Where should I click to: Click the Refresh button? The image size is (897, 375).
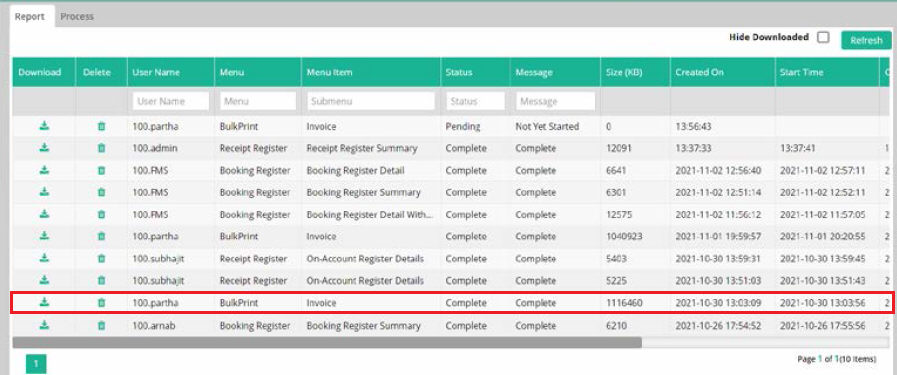[866, 41]
